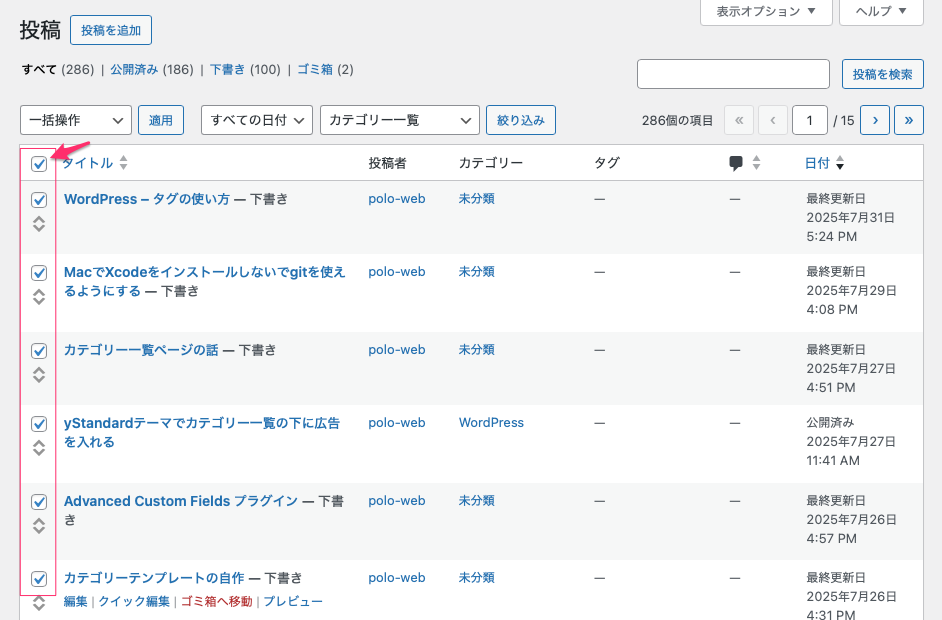Open the post カテゴリー一覧ページの話
This screenshot has width=942, height=620.
pos(141,350)
